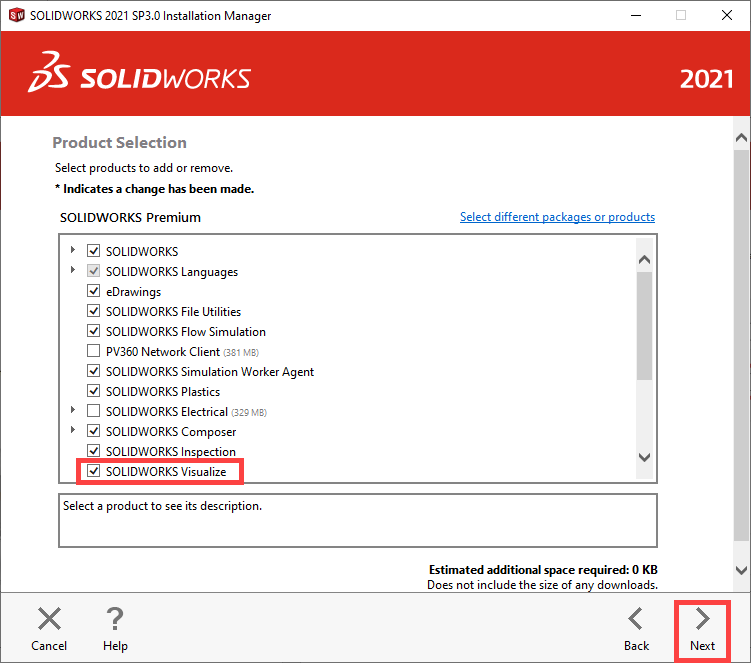Image resolution: width=751 pixels, height=663 pixels.
Task: Click the page scrollbar up arrow
Action: [741, 138]
